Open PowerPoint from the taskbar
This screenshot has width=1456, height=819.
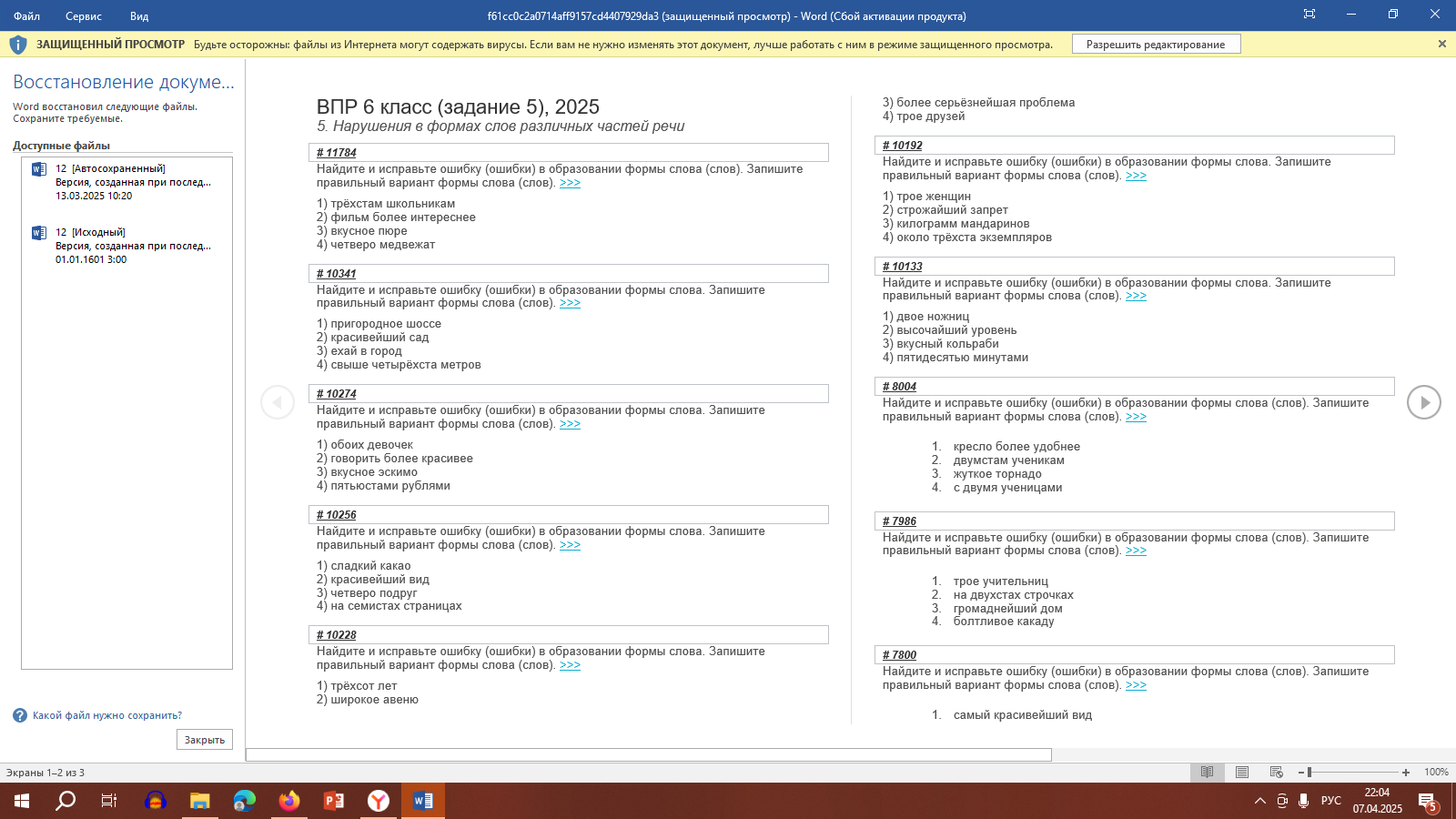pos(334,801)
